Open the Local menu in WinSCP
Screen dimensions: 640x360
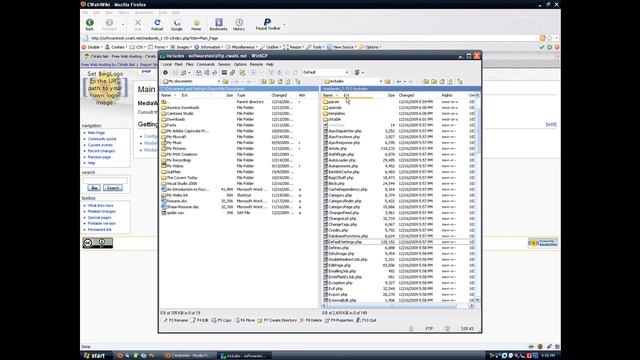tap(167, 64)
